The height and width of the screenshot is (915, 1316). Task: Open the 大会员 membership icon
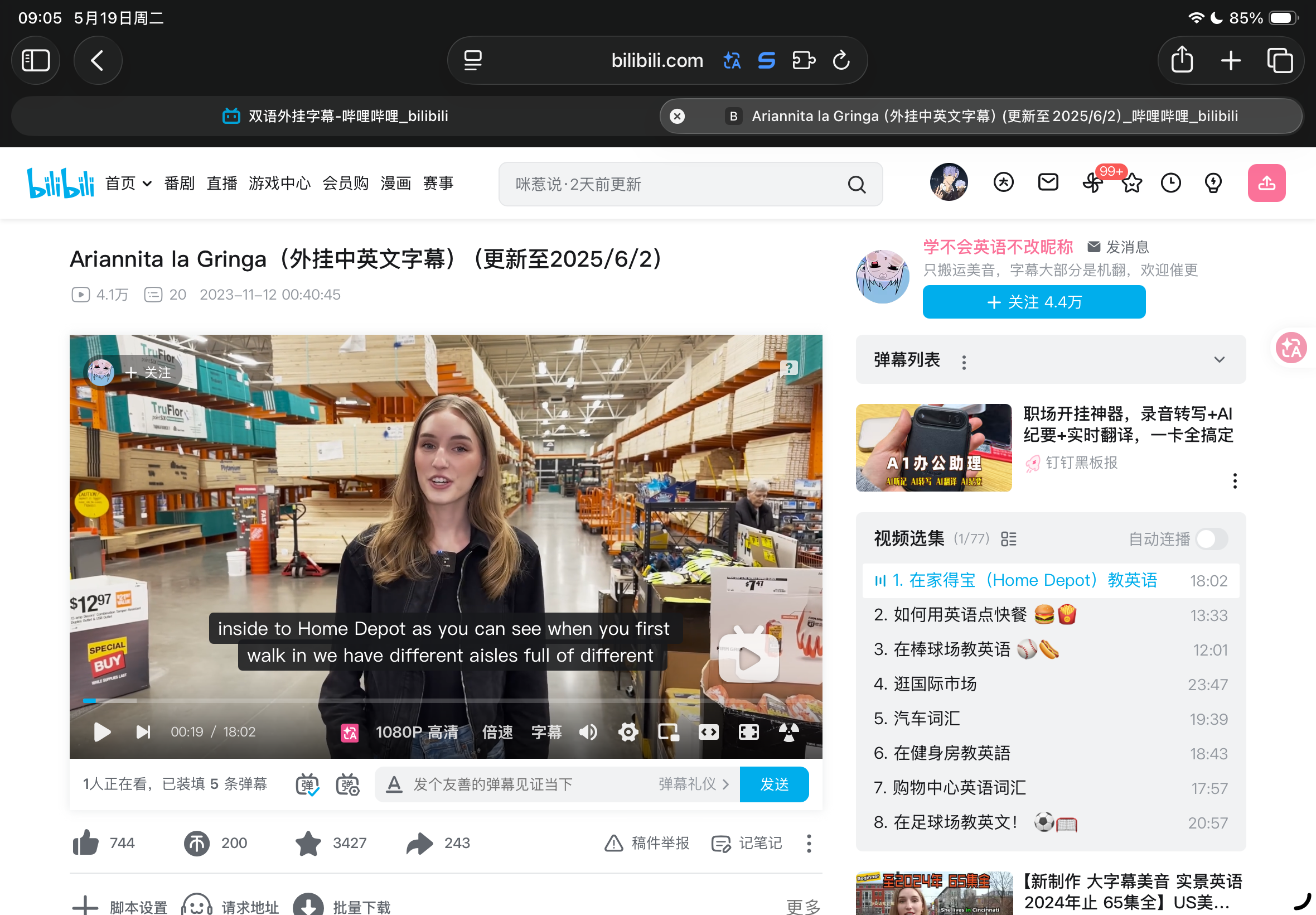[x=1003, y=182]
